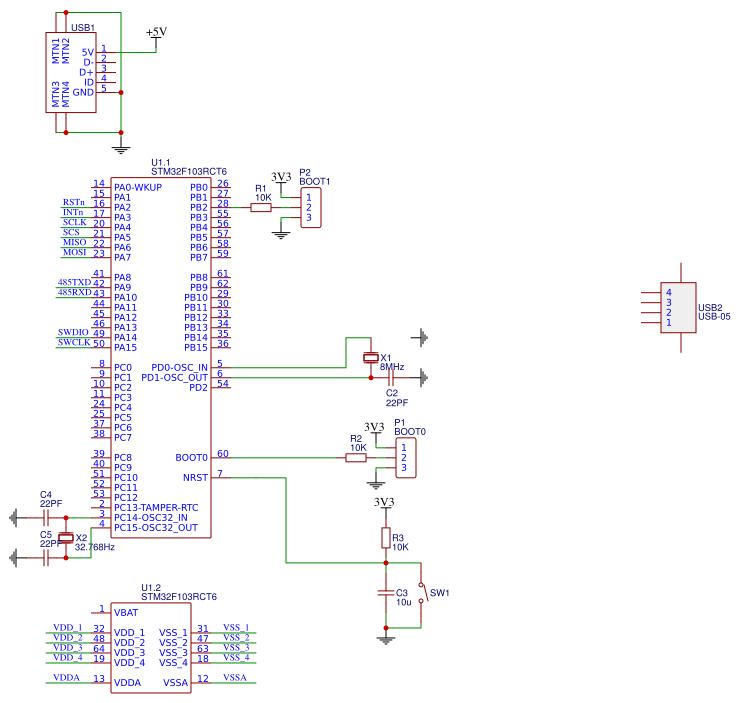Viewport: 741px width, 703px height.
Task: Click the PC14-OSC32_IN pin name
Action: (151, 517)
